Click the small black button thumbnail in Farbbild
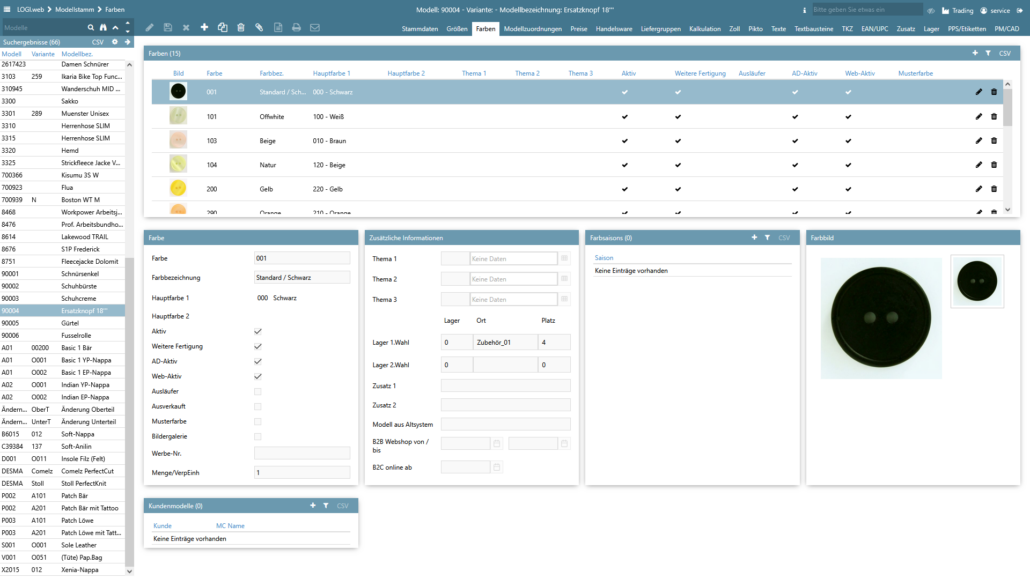The image size is (1030, 579). pyautogui.click(x=976, y=281)
